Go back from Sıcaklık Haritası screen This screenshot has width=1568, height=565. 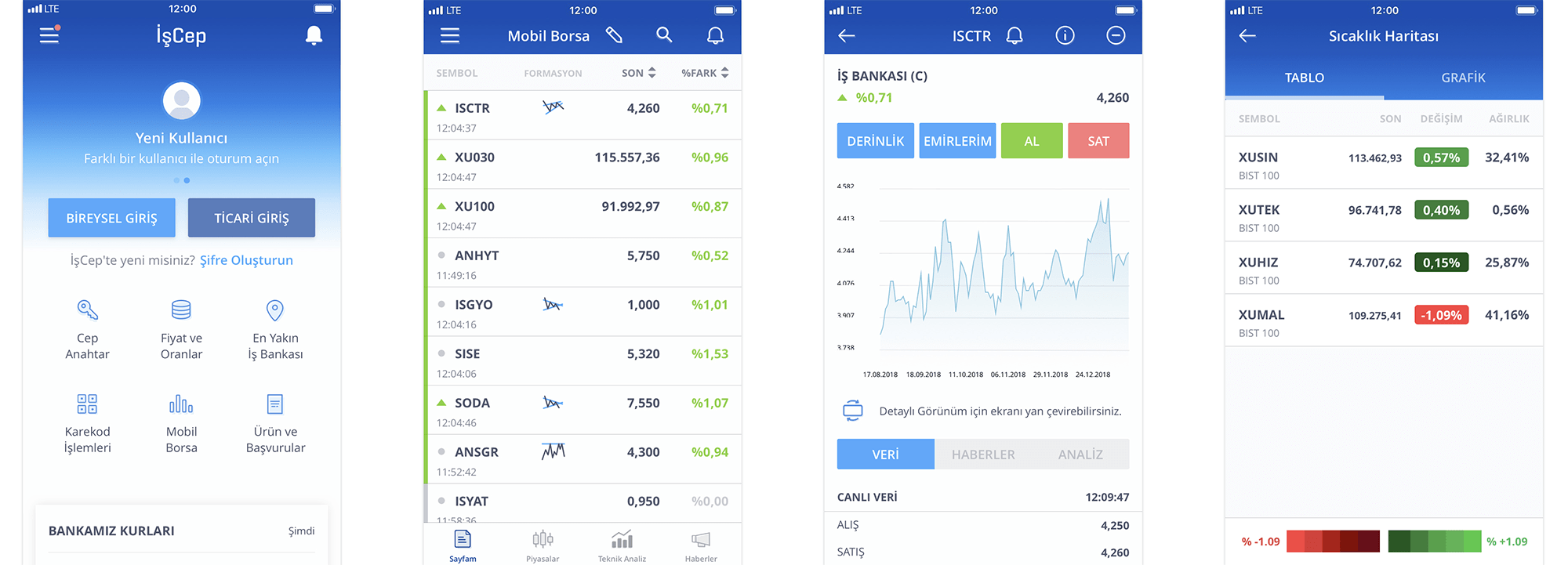1247,35
